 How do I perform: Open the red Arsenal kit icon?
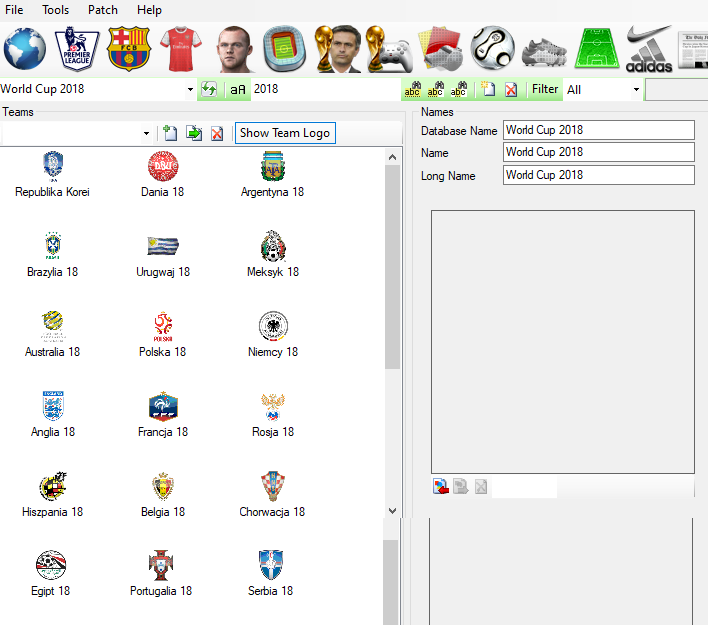tap(181, 48)
